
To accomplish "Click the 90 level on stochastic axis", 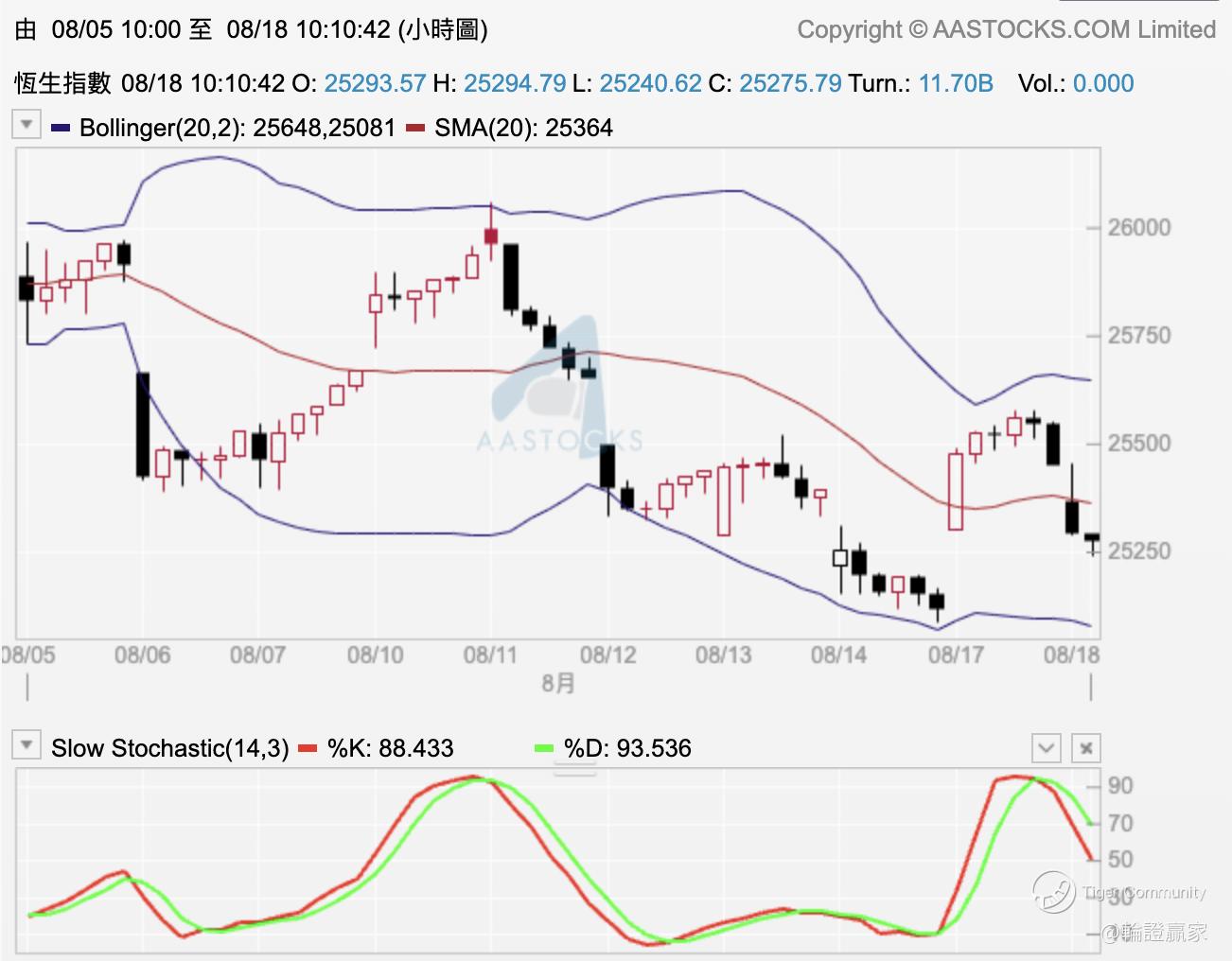I will click(x=1120, y=786).
